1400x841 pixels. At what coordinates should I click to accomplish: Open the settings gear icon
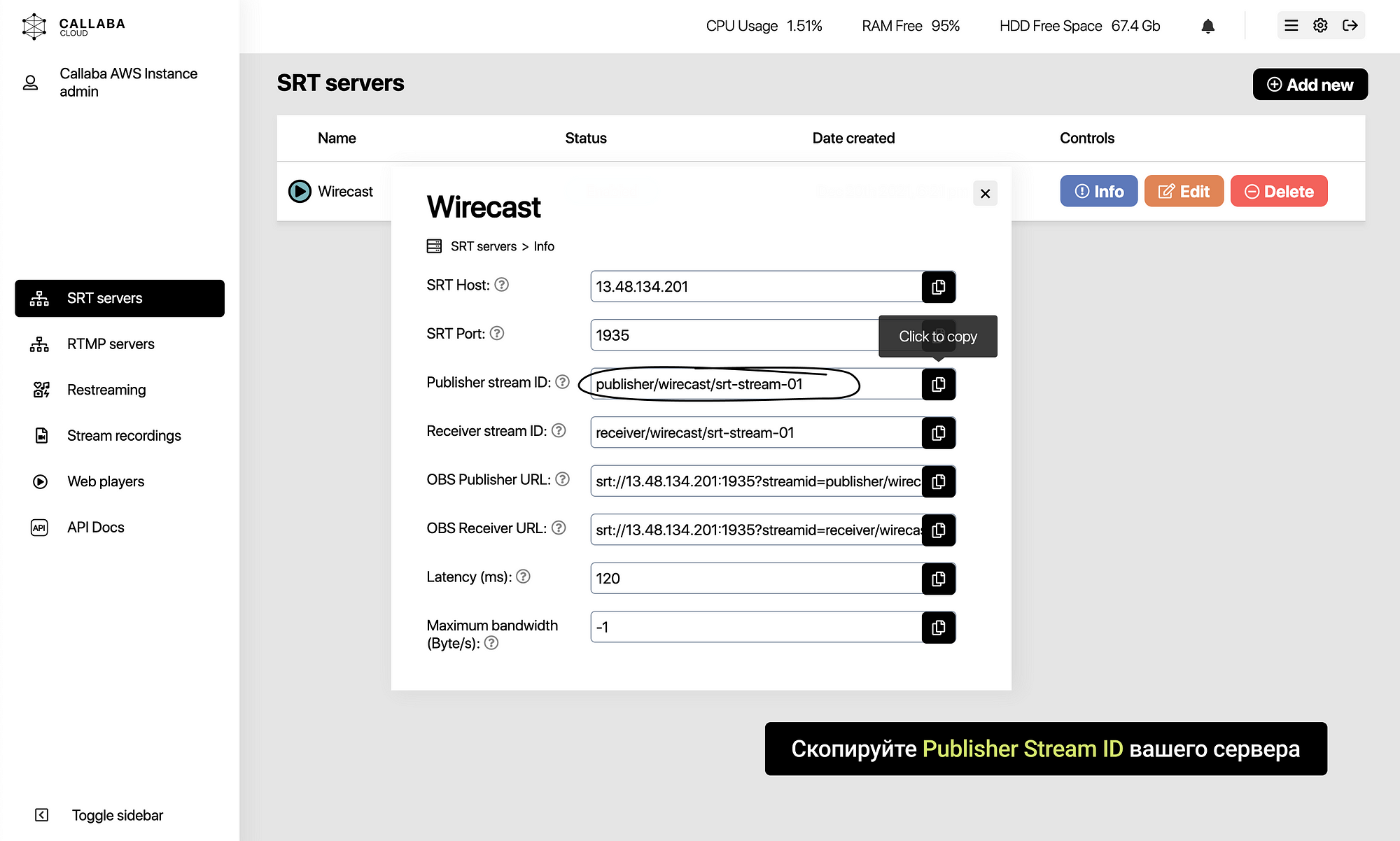click(1320, 26)
